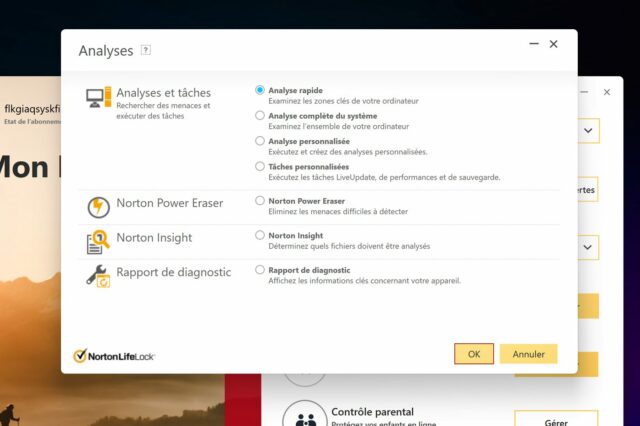The width and height of the screenshot is (640, 426).
Task: Click the Norton Power Eraser lightning icon
Action: pyautogui.click(x=98, y=207)
